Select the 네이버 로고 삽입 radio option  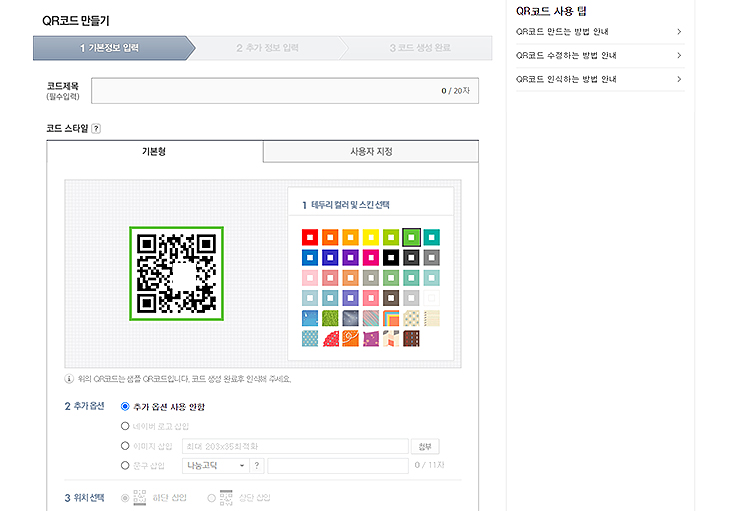click(x=125, y=426)
